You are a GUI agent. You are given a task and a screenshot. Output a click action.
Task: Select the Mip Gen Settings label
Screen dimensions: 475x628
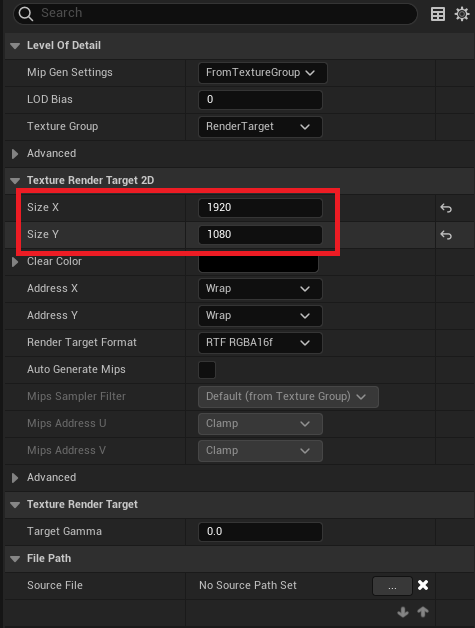pos(70,72)
